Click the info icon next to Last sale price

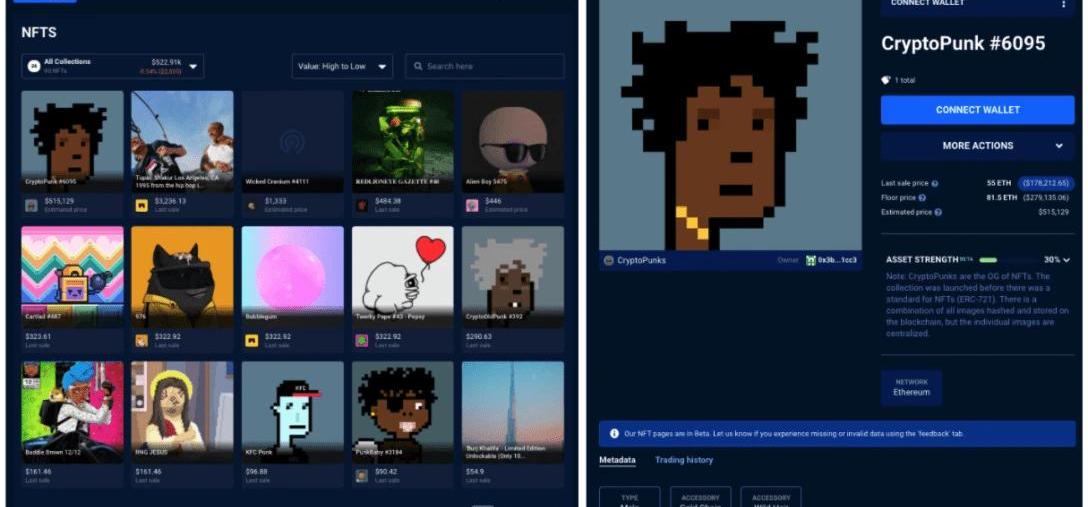(935, 184)
